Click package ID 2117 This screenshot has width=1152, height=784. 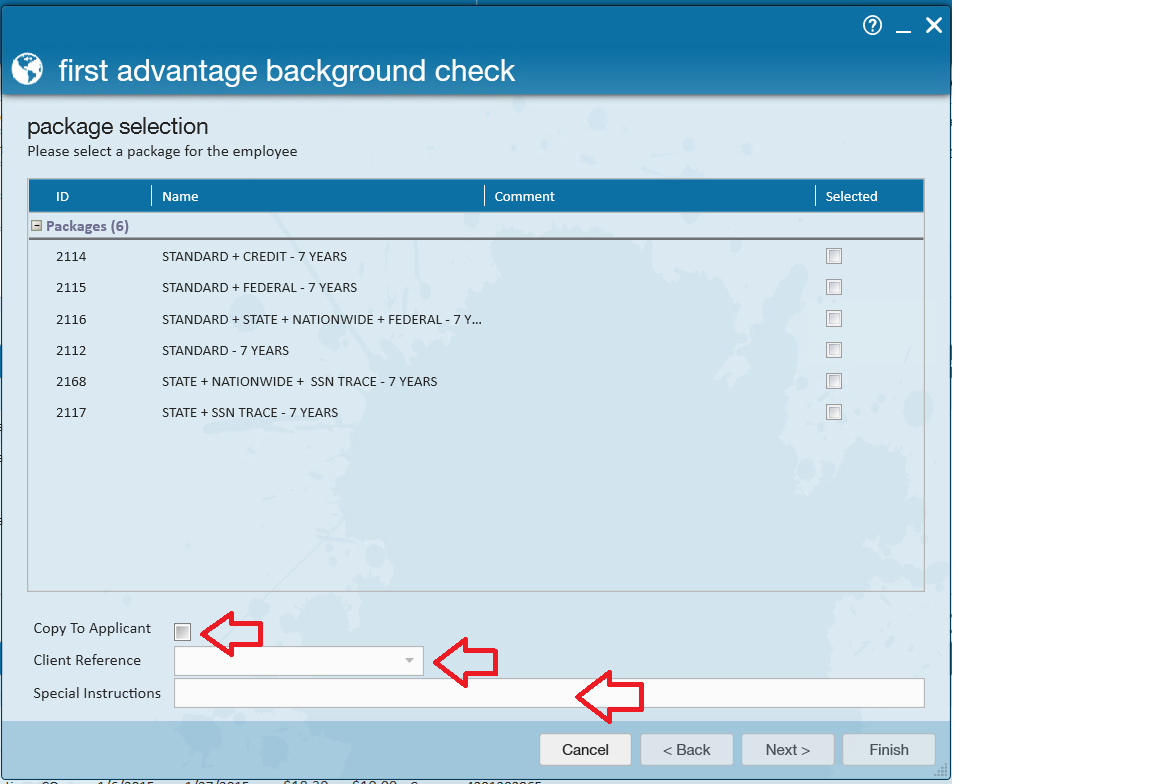pyautogui.click(x=71, y=412)
